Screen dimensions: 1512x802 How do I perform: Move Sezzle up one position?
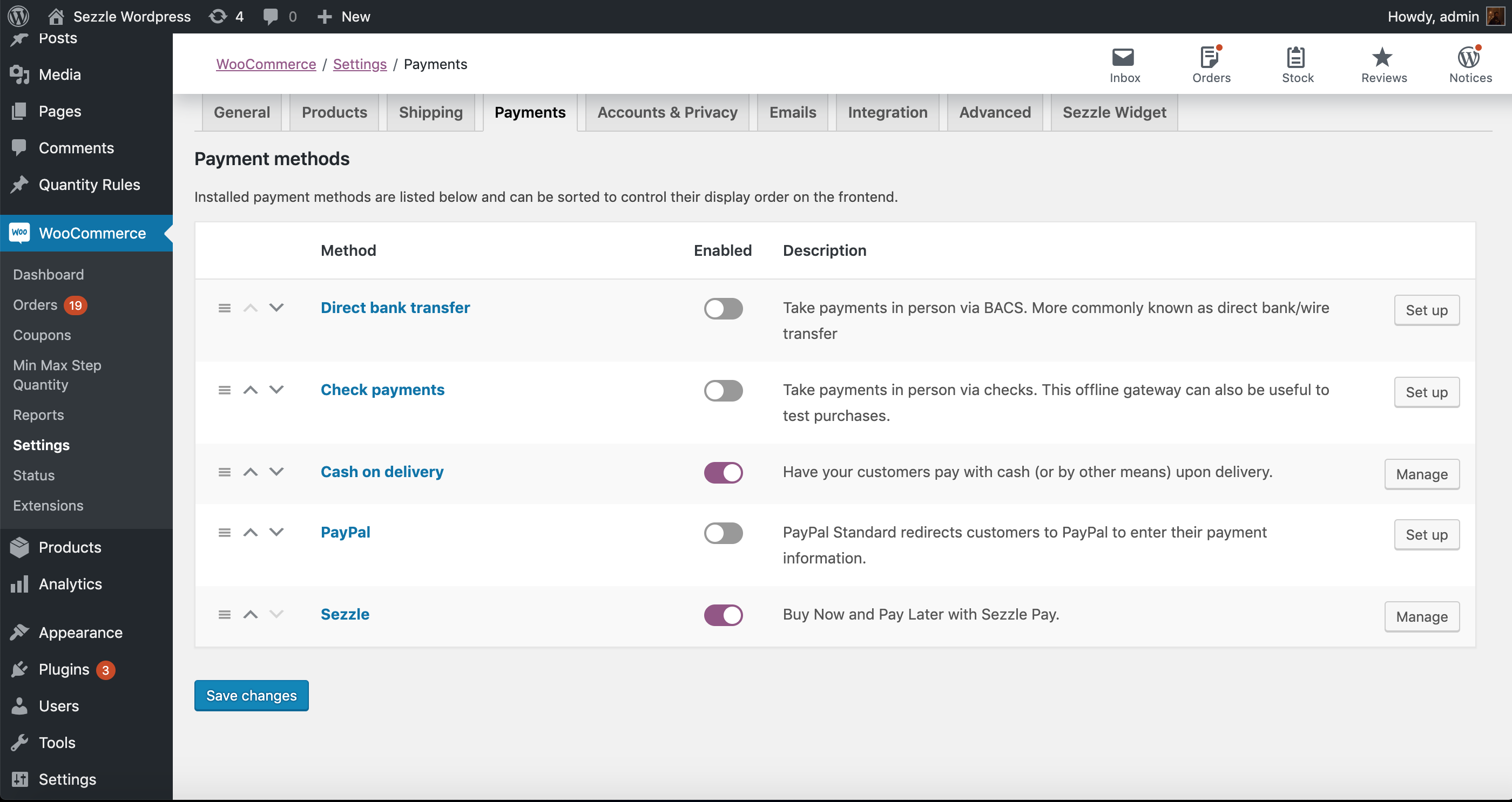point(251,615)
